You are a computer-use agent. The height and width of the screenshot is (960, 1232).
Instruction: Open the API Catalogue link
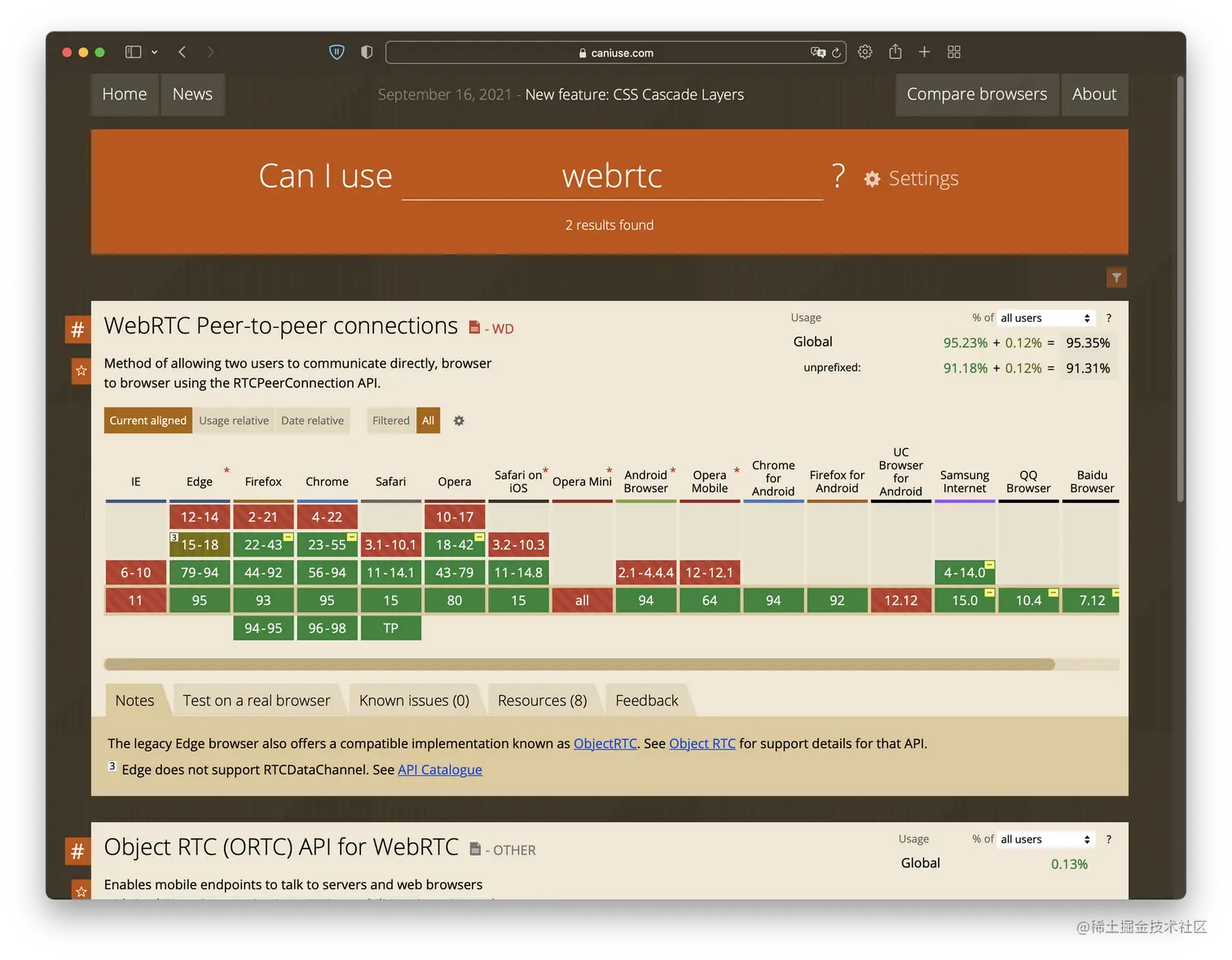(440, 769)
